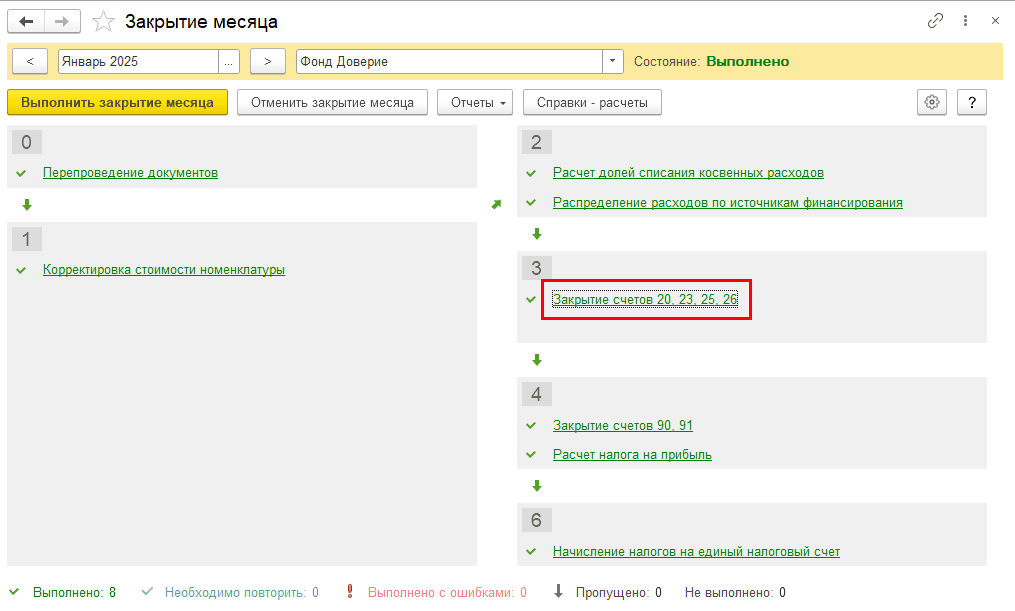The height and width of the screenshot is (611, 1015).
Task: Click the forward navigation arrow
Action: (62, 21)
